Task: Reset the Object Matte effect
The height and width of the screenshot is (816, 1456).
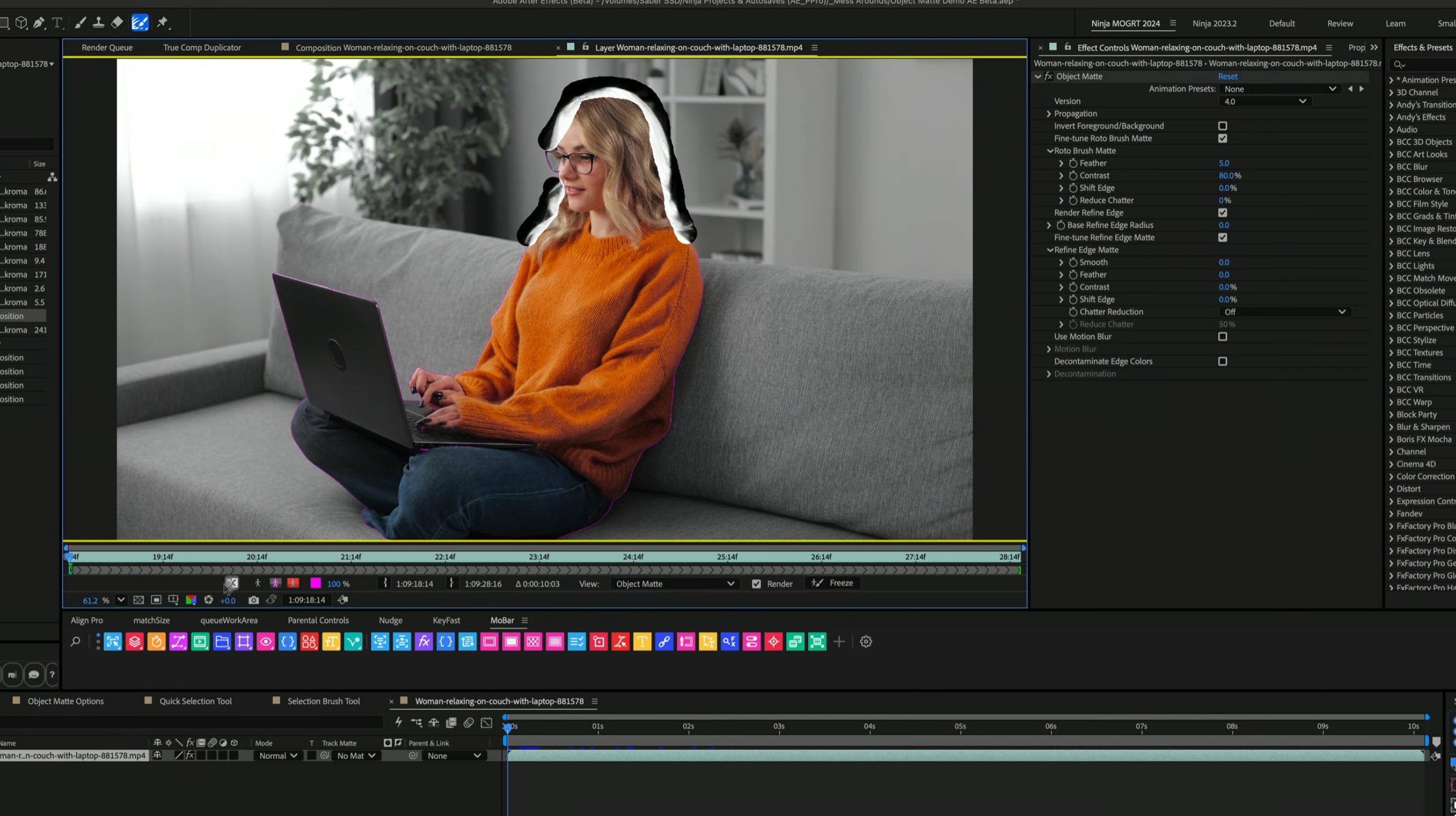Action: pyautogui.click(x=1227, y=76)
